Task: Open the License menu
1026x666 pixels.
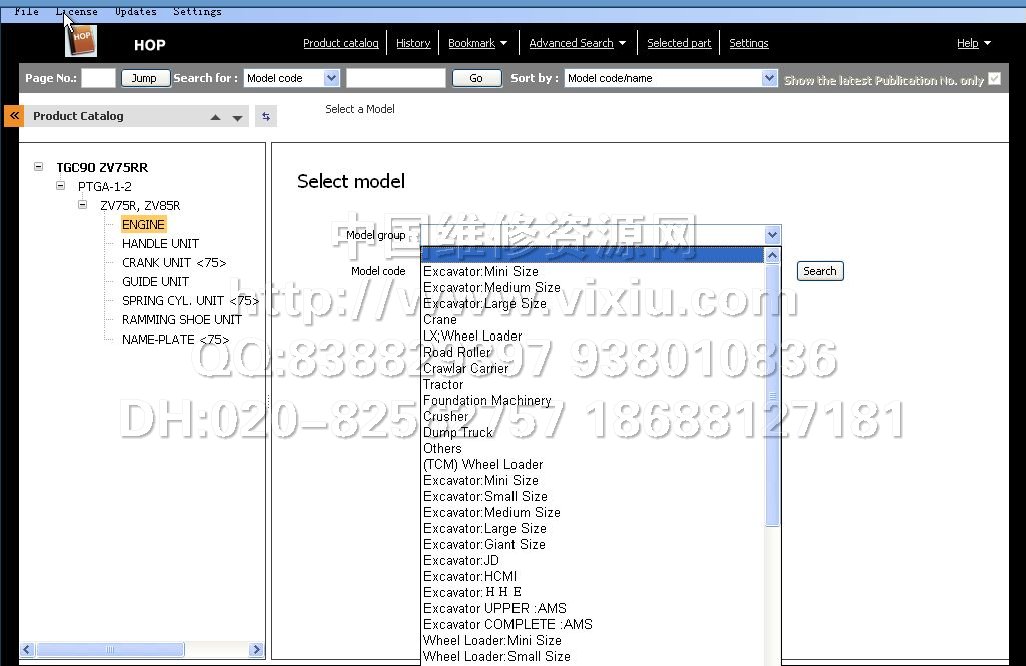Action: pyautogui.click(x=77, y=11)
